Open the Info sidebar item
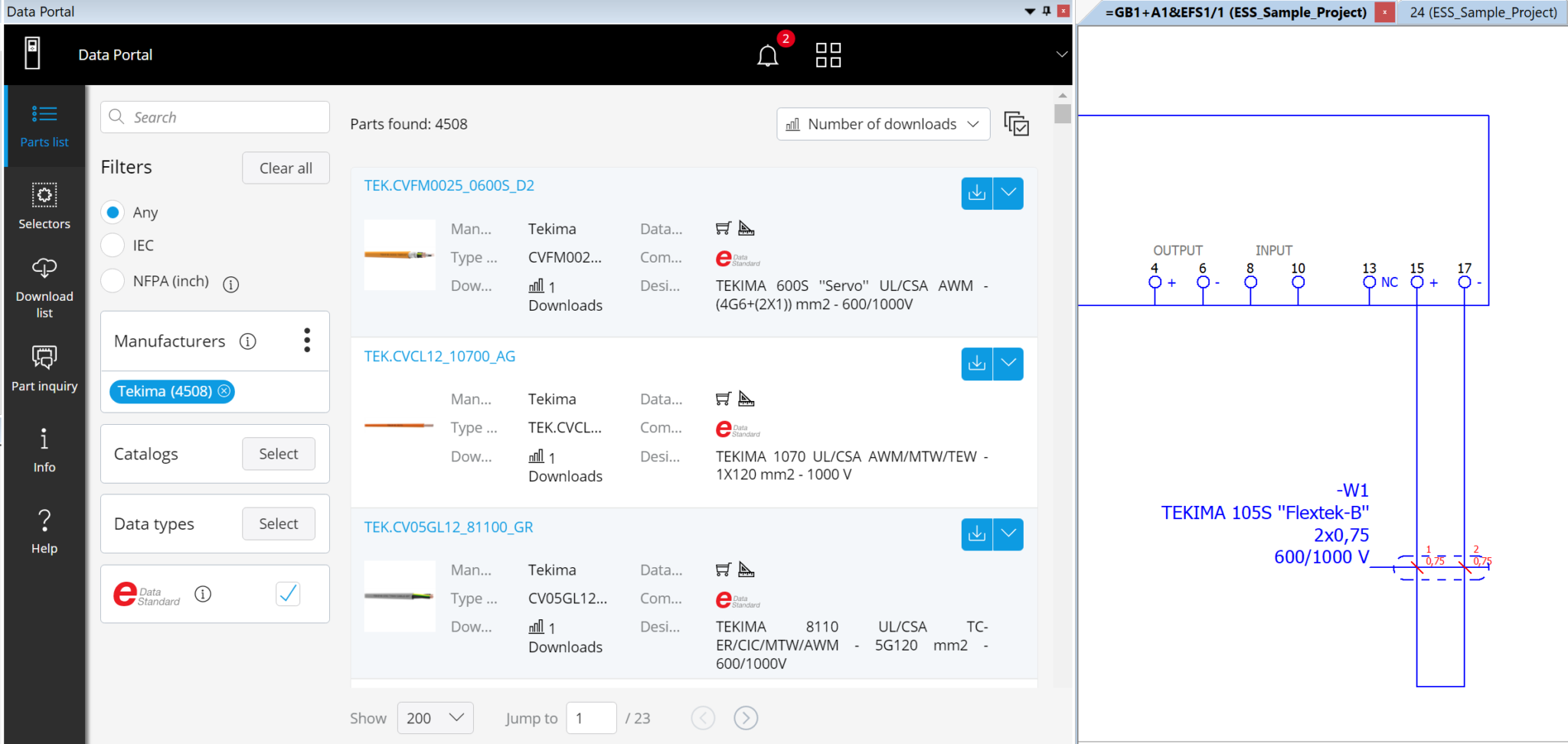 tap(44, 451)
